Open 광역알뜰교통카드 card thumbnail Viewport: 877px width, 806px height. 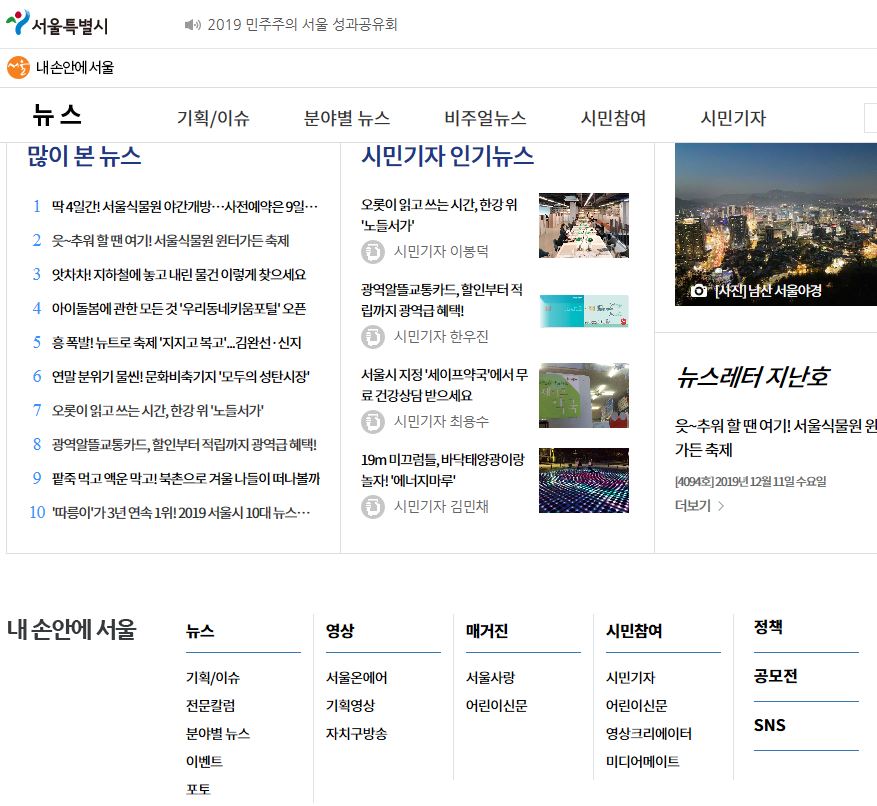pos(583,311)
